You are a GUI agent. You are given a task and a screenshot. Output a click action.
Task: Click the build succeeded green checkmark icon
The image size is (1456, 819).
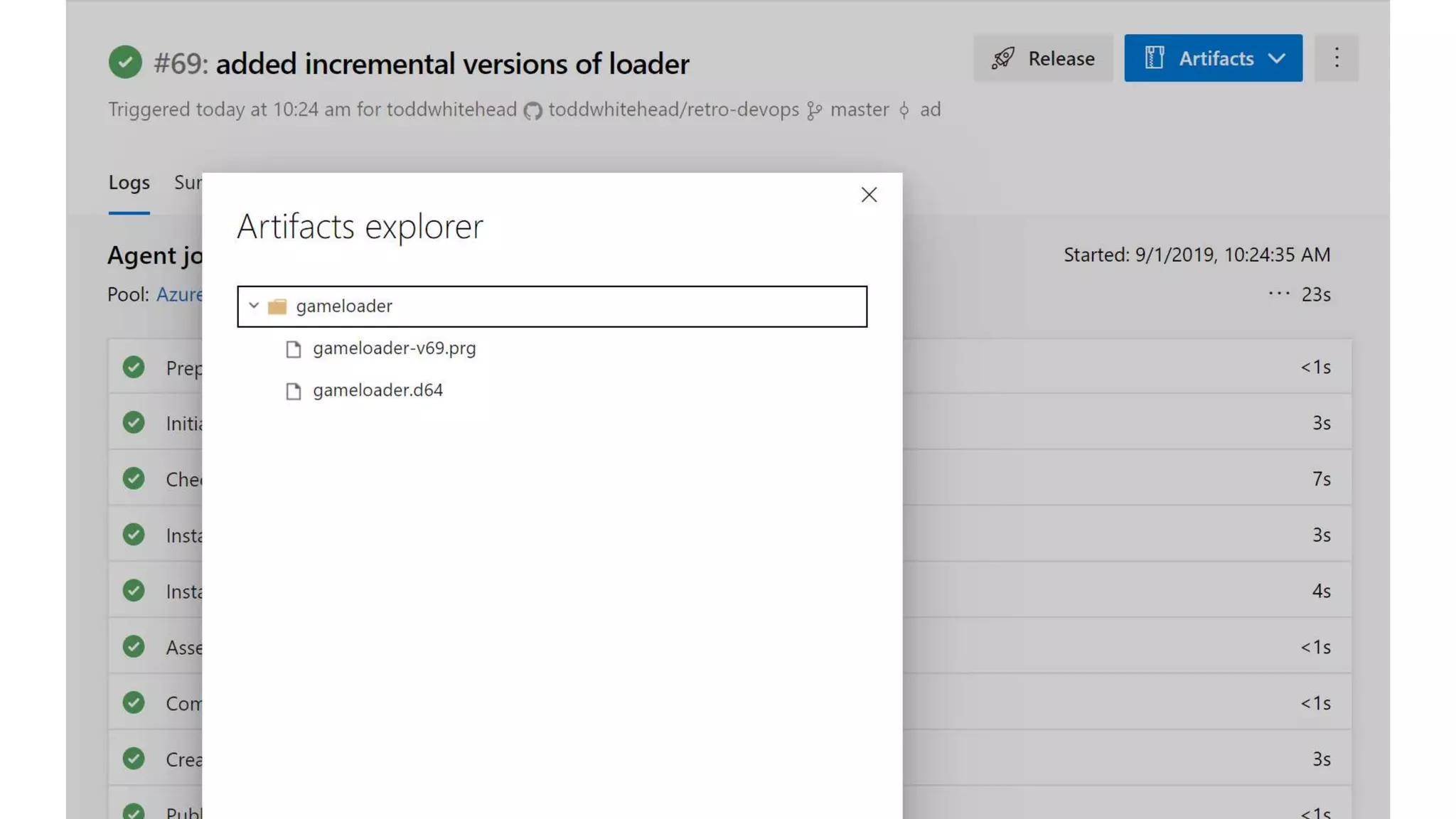(125, 63)
